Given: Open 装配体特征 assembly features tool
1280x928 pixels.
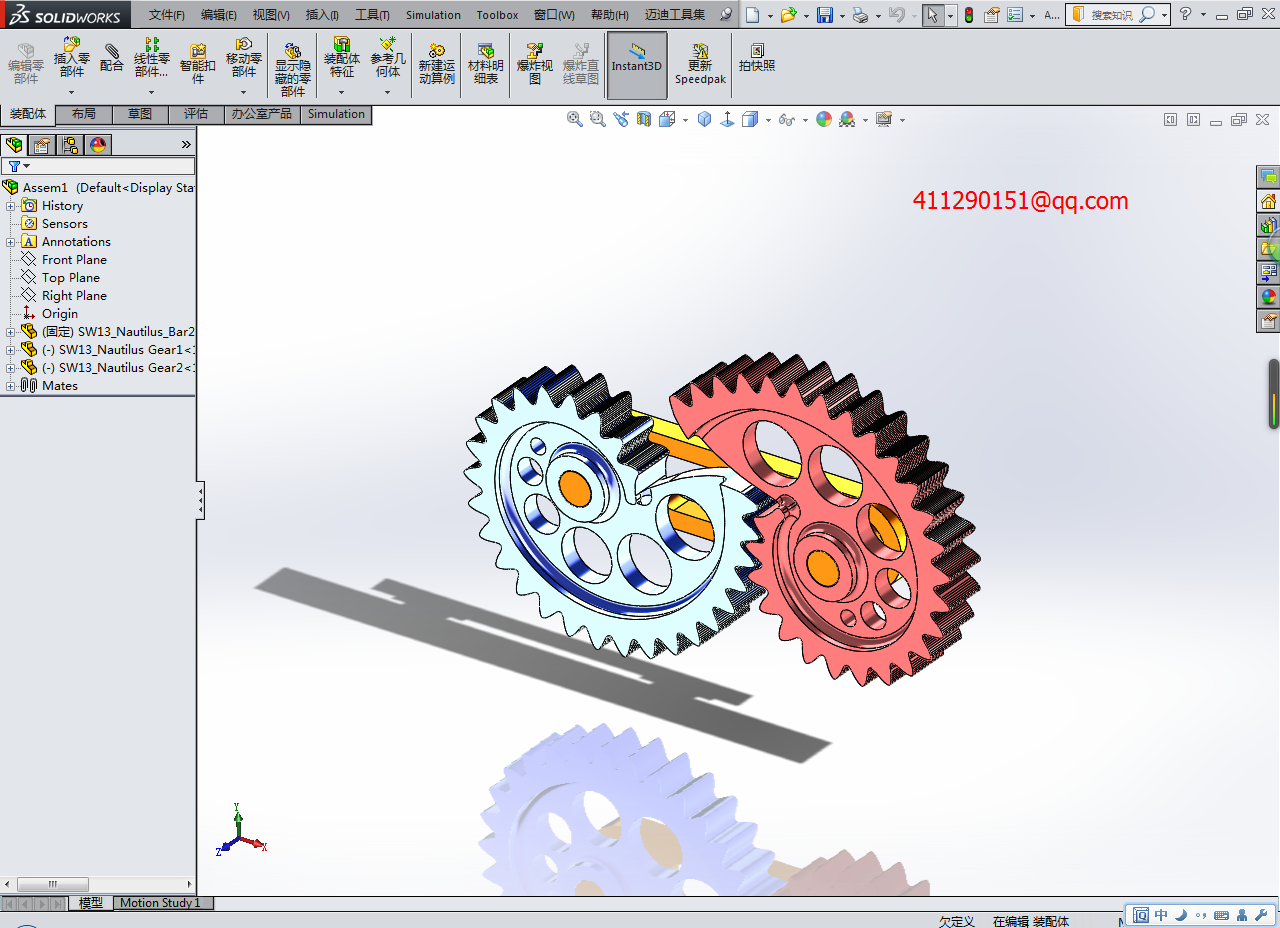Looking at the screenshot, I should click(342, 58).
